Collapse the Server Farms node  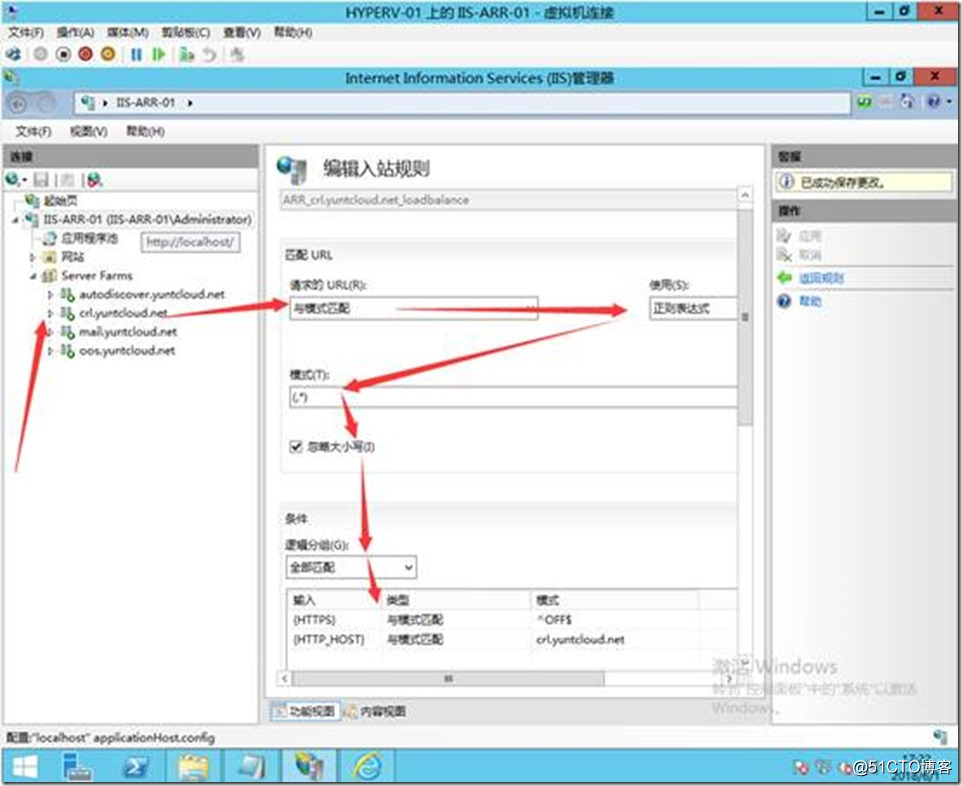[33, 276]
